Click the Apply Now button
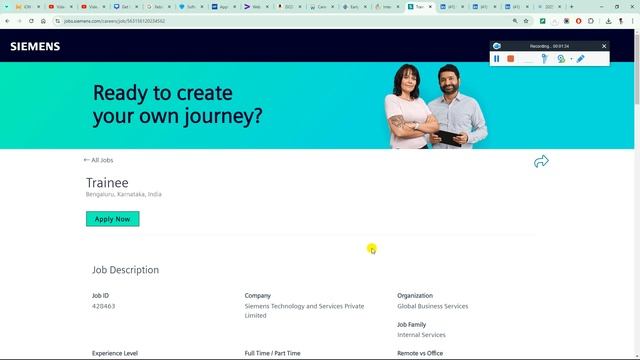 coord(113,219)
